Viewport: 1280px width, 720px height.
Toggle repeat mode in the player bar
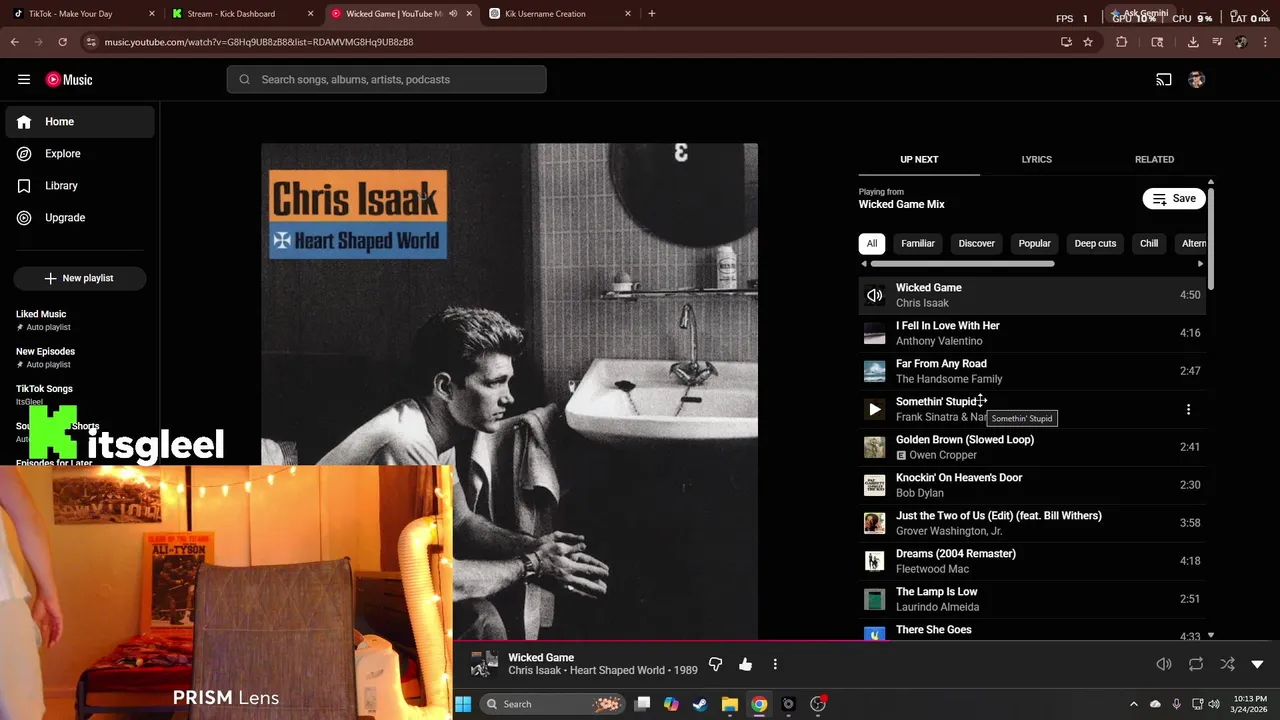pyautogui.click(x=1196, y=664)
